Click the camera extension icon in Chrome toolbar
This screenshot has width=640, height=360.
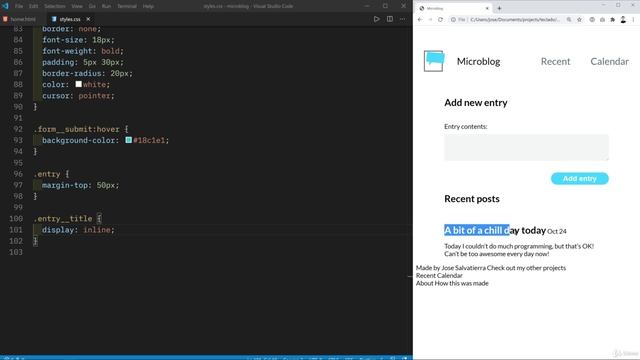602,20
